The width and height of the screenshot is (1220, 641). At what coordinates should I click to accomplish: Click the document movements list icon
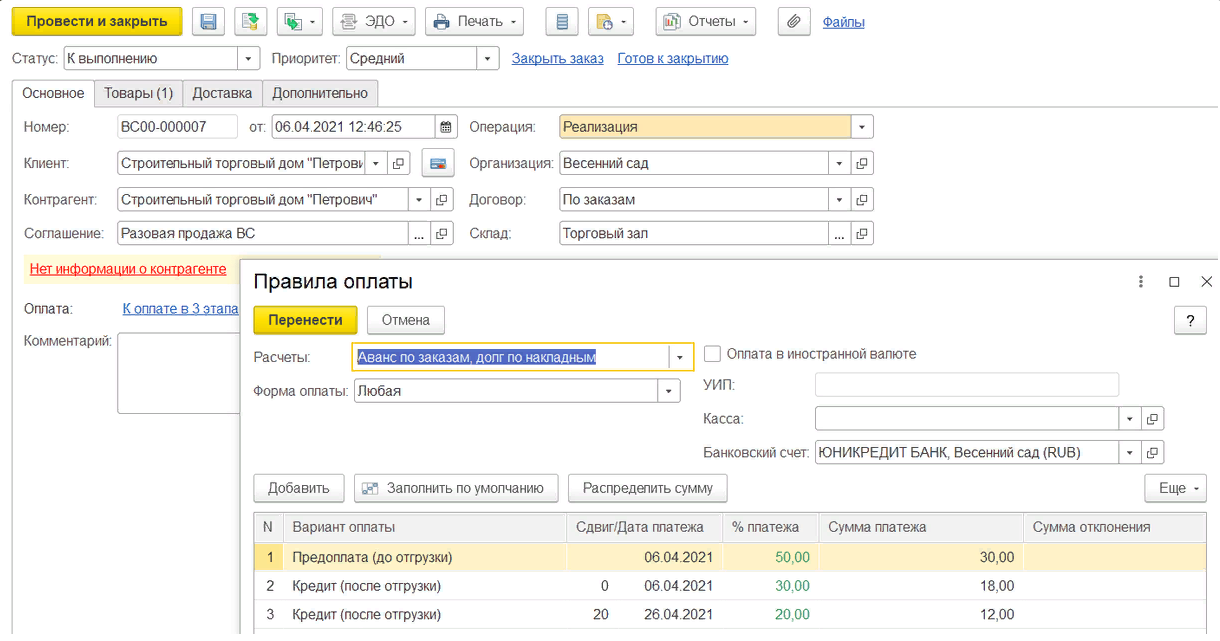click(x=562, y=22)
